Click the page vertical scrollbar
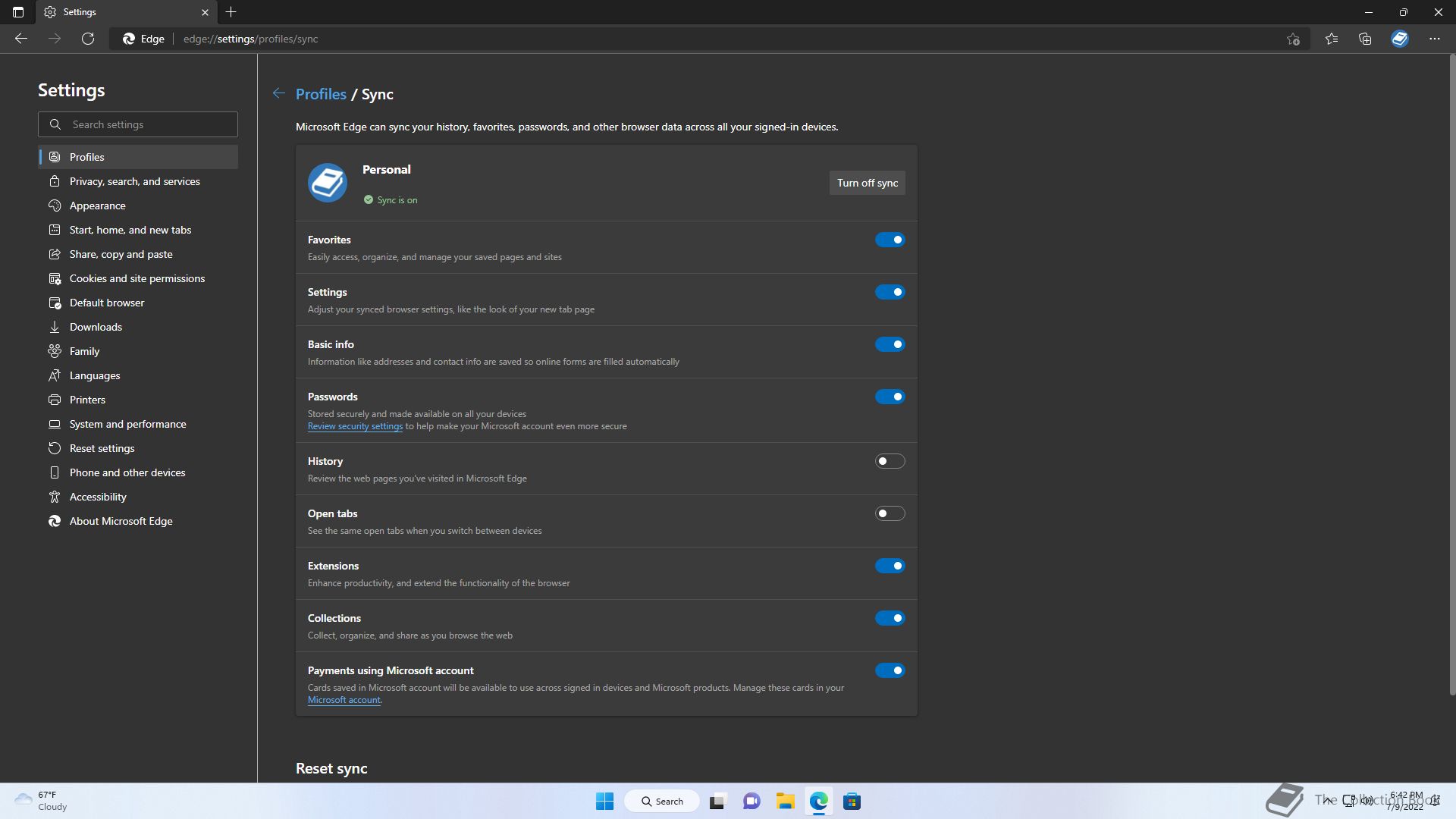The width and height of the screenshot is (1456, 819). (1452, 375)
